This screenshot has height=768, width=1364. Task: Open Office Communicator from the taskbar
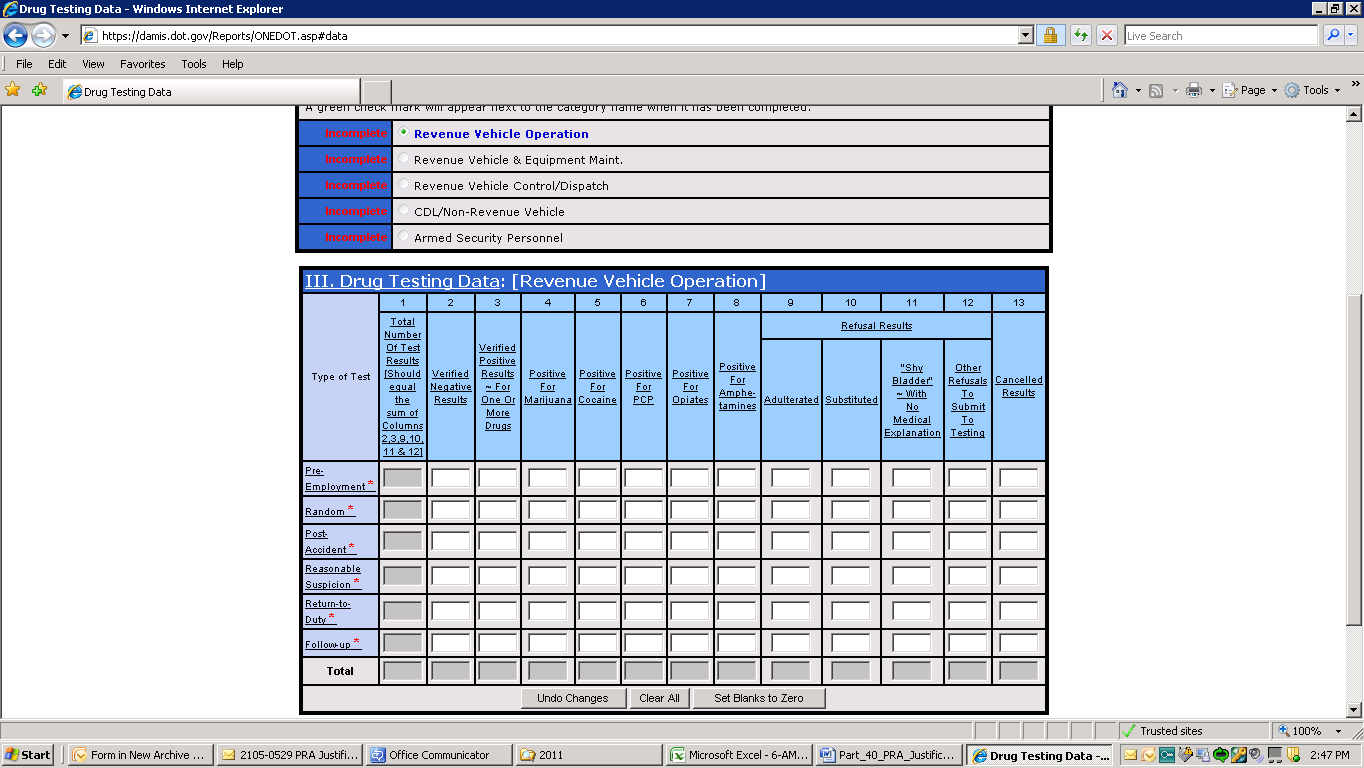(440, 755)
